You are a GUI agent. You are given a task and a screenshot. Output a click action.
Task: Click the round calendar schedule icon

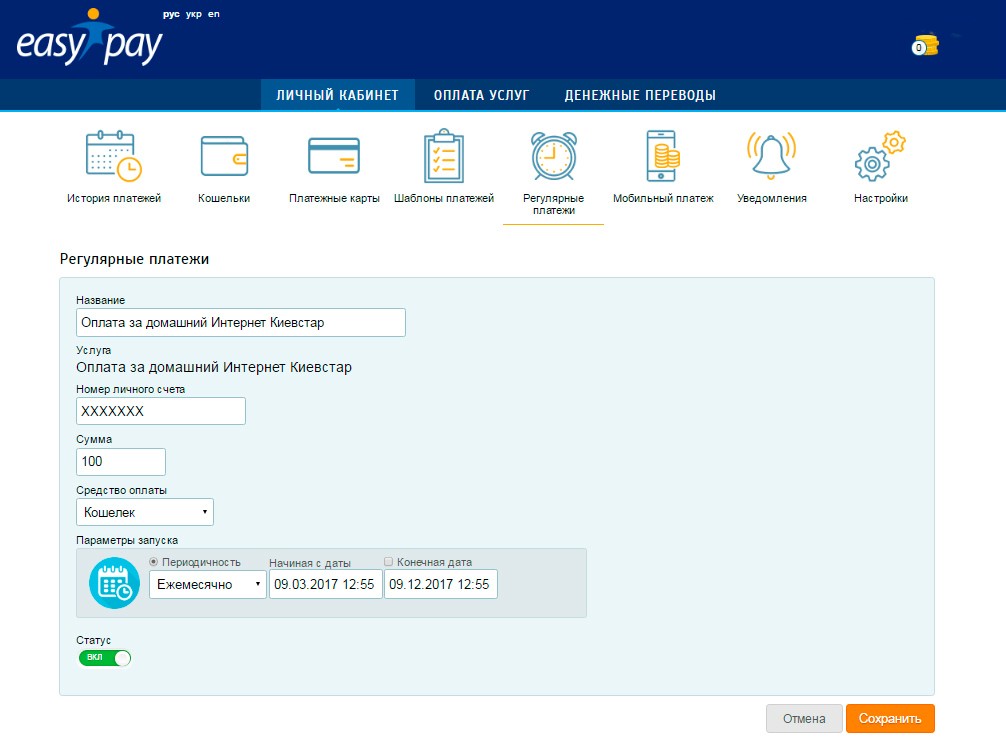[114, 583]
